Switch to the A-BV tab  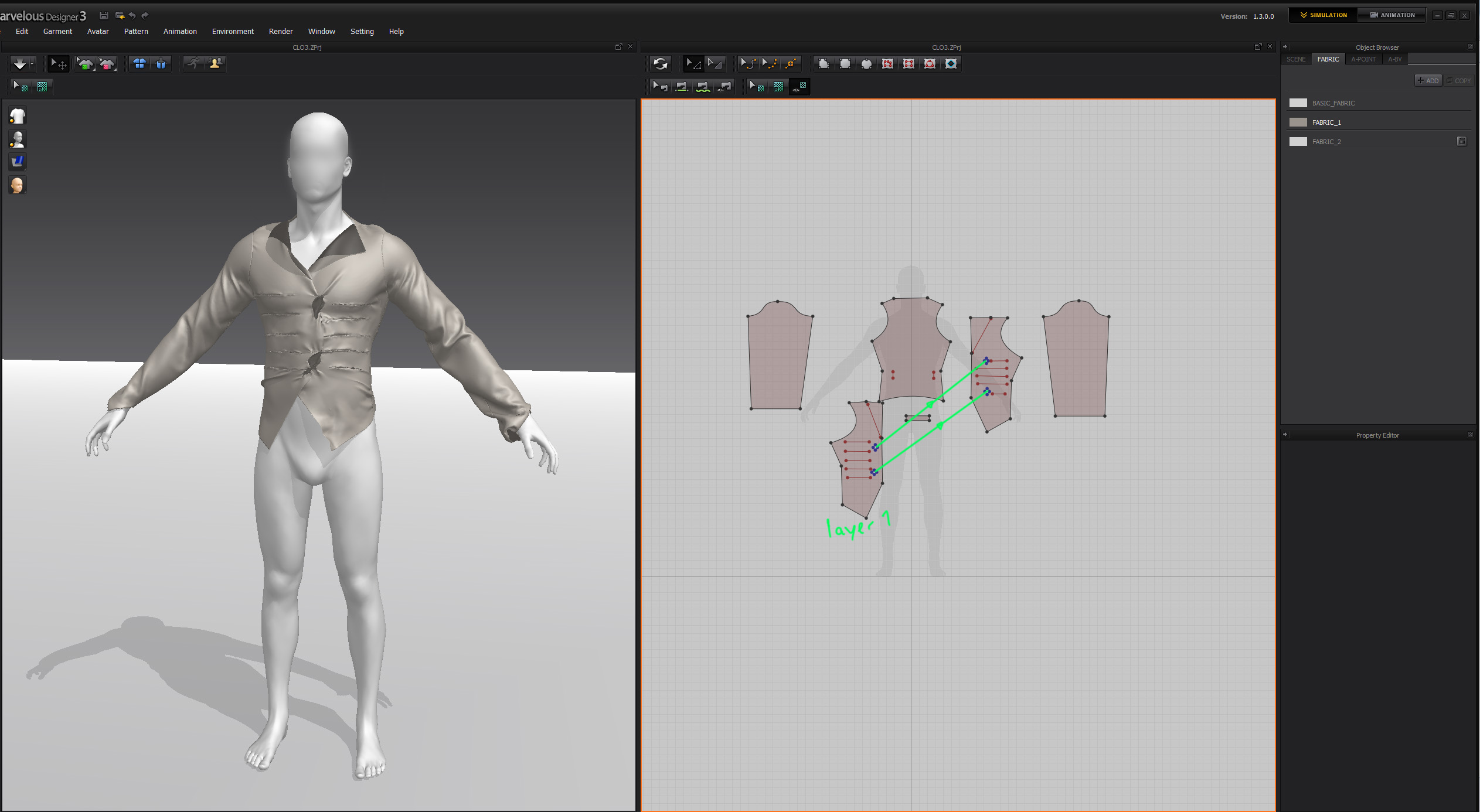[1394, 59]
